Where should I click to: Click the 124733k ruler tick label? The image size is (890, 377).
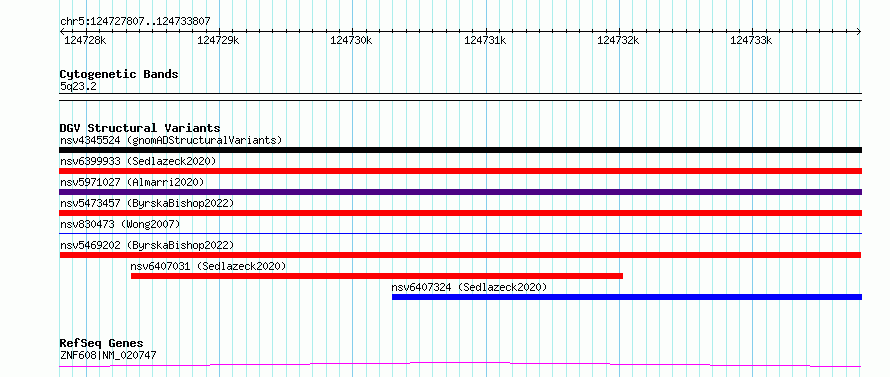point(752,40)
